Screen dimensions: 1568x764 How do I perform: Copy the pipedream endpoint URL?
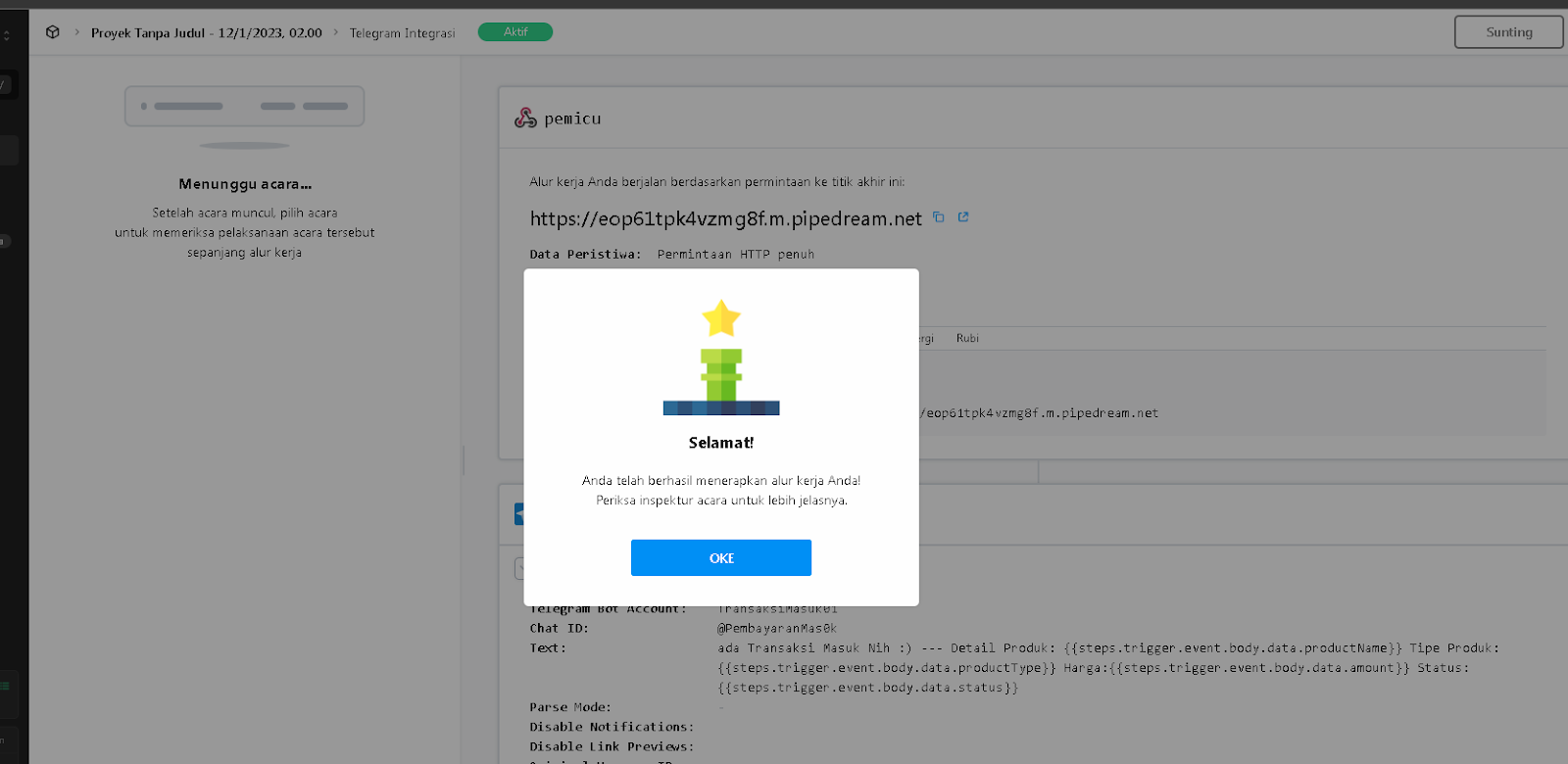tap(939, 217)
